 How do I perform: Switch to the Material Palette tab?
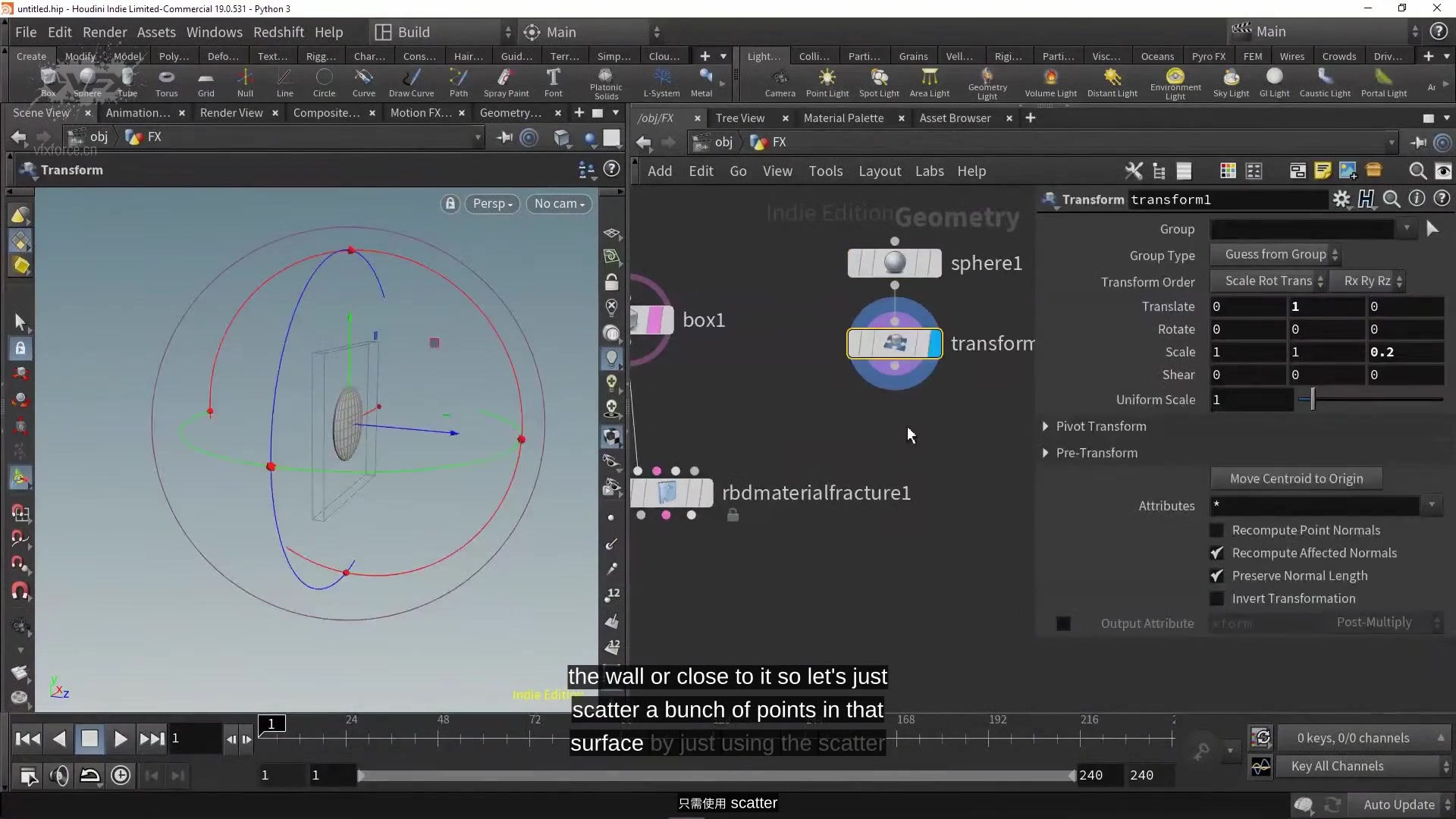(842, 118)
